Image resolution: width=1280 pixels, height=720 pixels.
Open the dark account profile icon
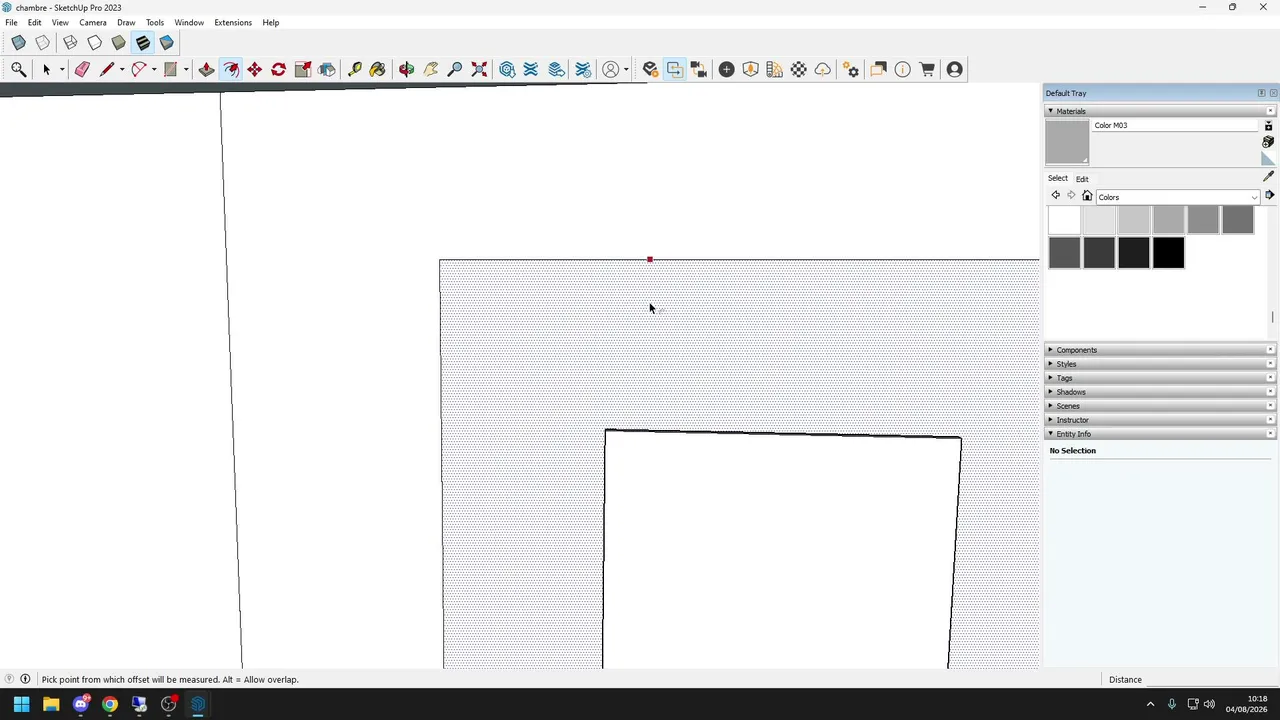tap(955, 69)
